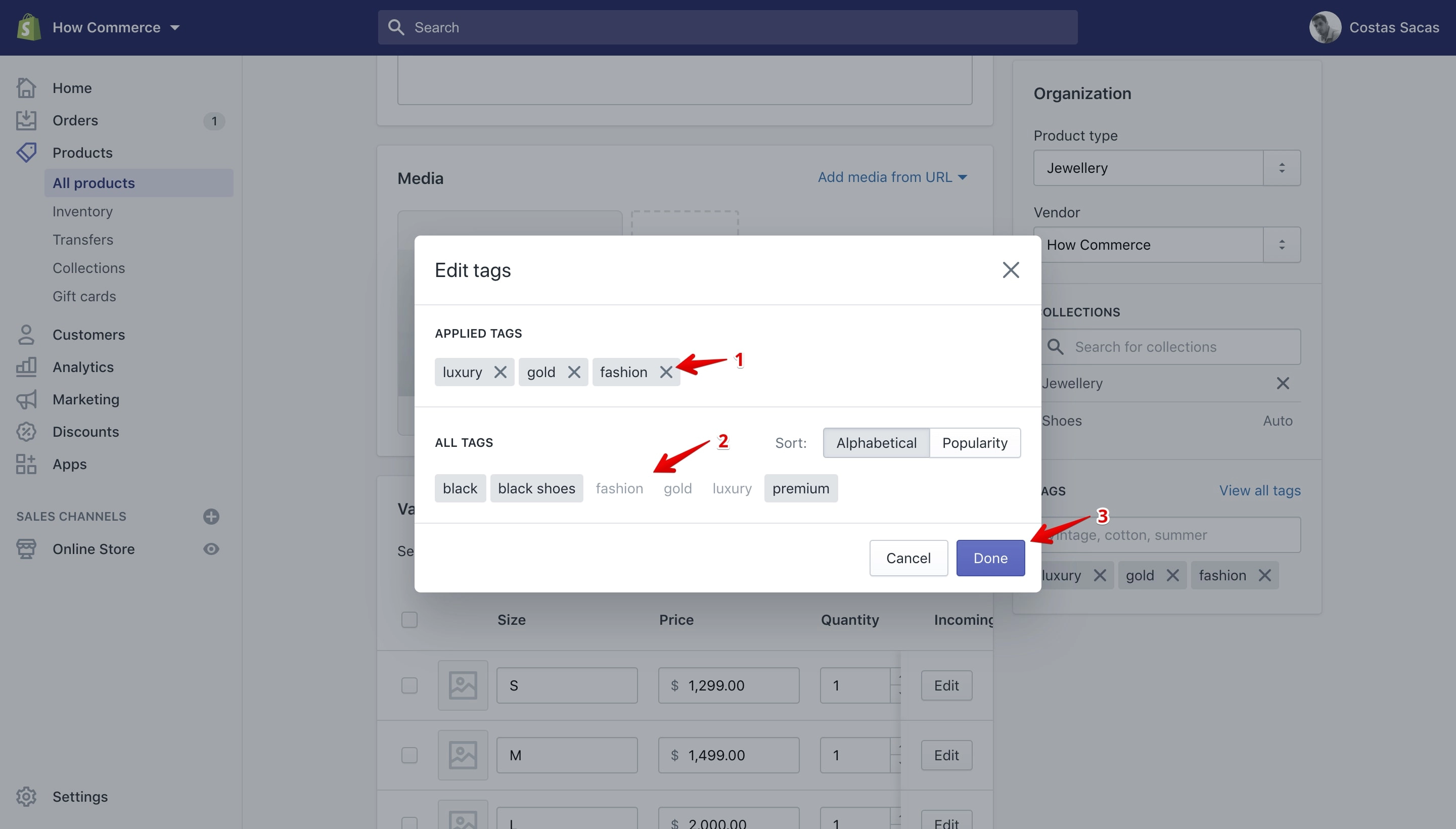View the Online Store via eye icon
Screen dimensions: 1456x829
[x=211, y=549]
